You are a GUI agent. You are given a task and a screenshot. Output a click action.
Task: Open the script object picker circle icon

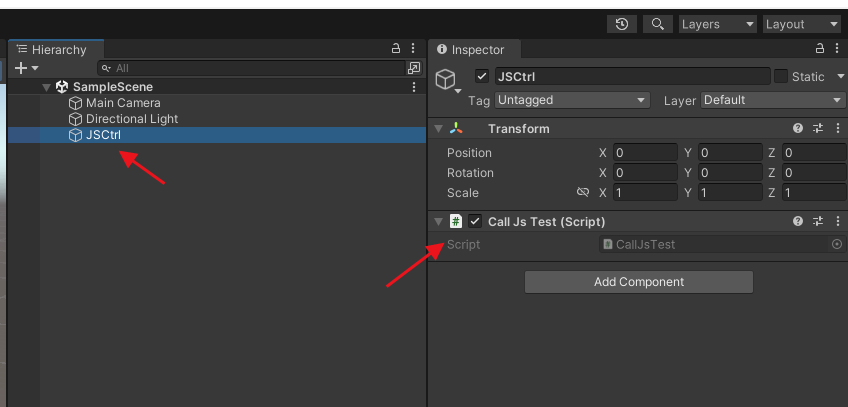point(837,244)
